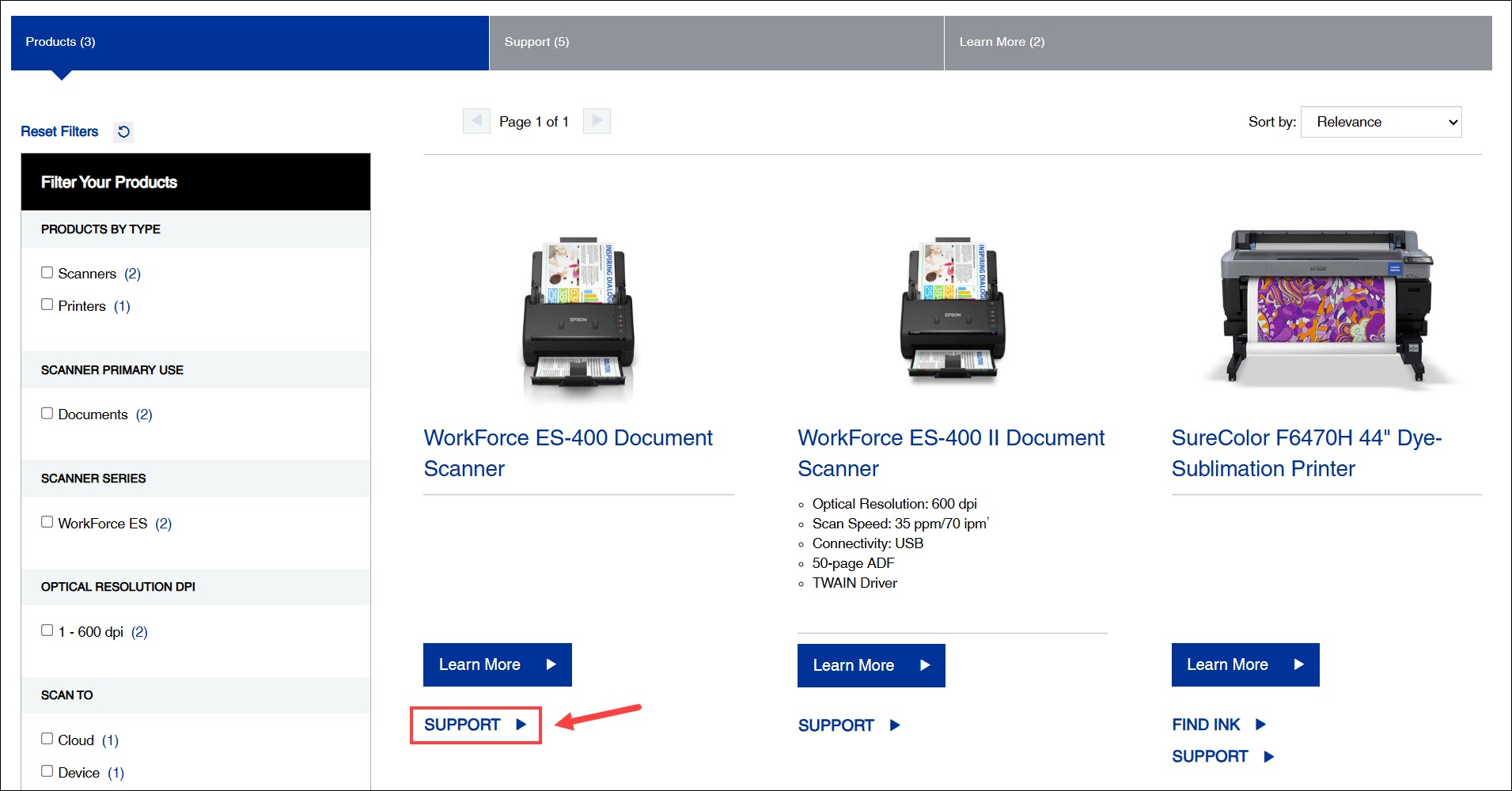Viewport: 1512px width, 791px height.
Task: Open the Sort by Relevance dropdown
Action: (1381, 122)
